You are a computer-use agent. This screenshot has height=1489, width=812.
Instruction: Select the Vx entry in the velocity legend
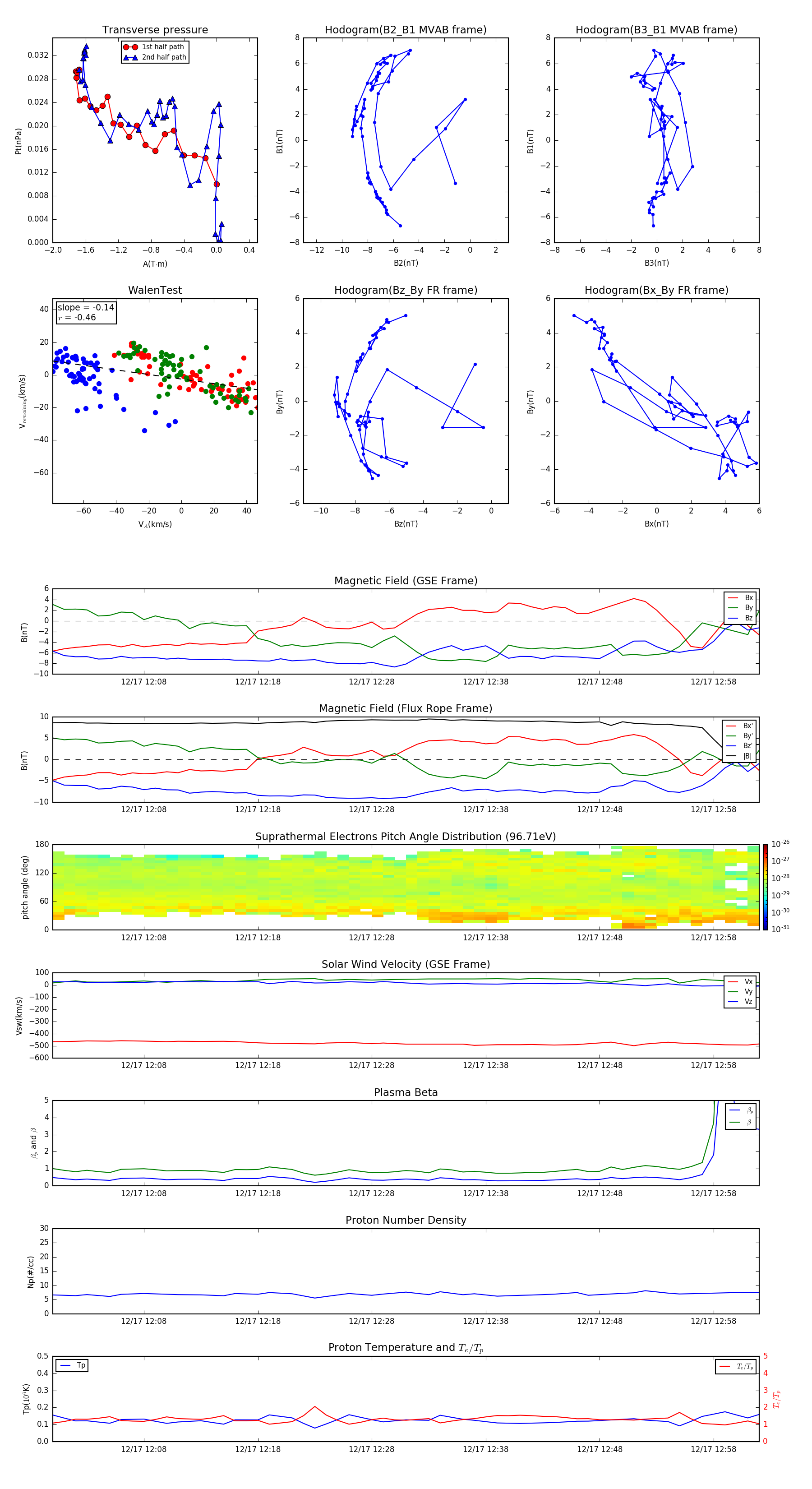point(741,982)
